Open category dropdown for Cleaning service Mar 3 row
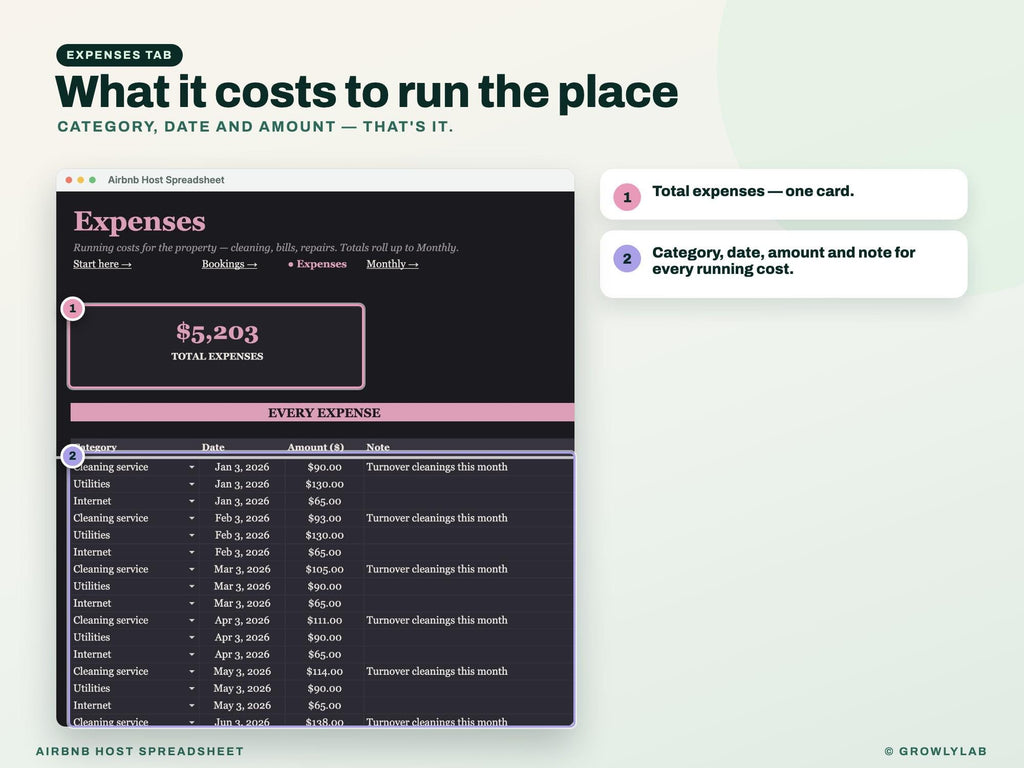 (191, 569)
